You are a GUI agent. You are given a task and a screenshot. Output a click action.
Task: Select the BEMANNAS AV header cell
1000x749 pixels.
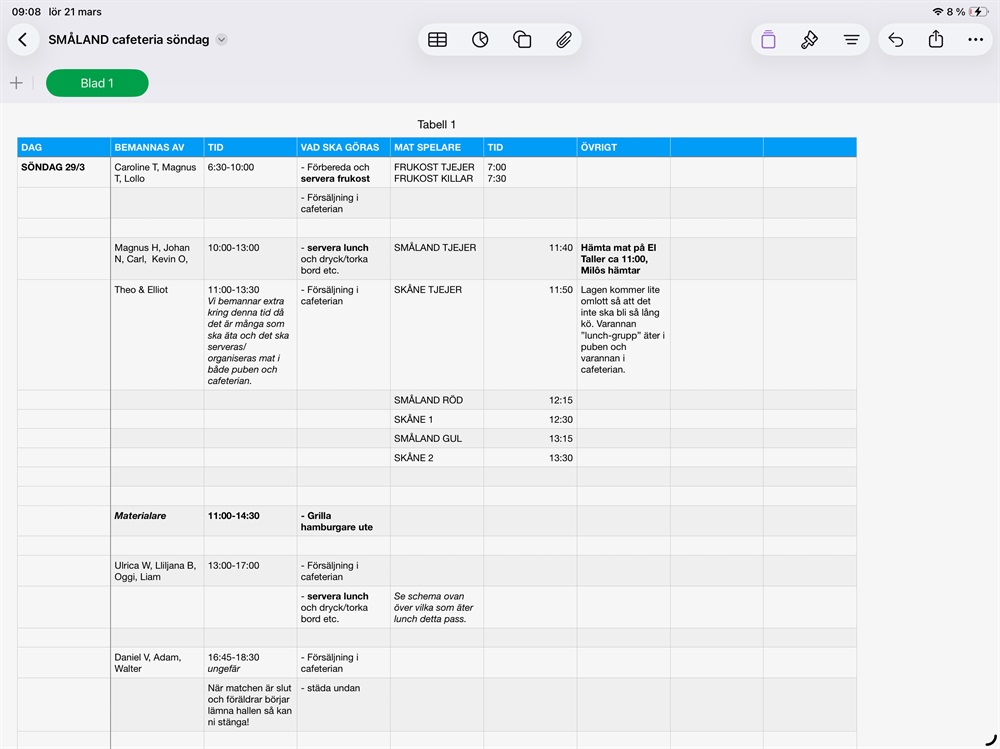point(157,147)
